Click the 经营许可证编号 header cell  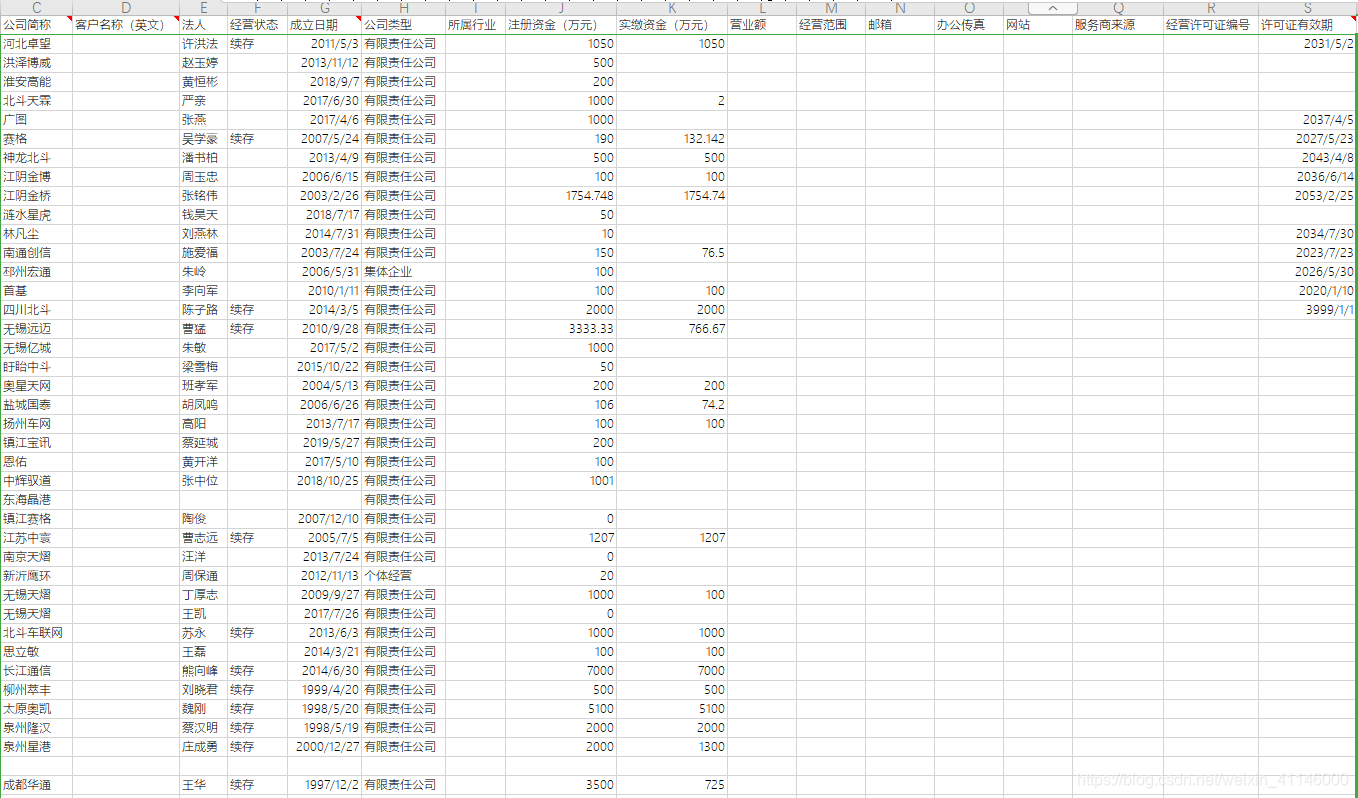pos(1211,24)
